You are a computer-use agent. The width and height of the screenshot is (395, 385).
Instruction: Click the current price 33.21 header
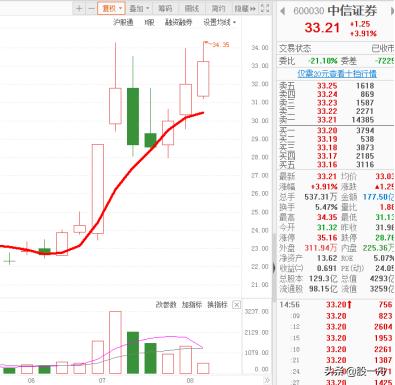[322, 28]
